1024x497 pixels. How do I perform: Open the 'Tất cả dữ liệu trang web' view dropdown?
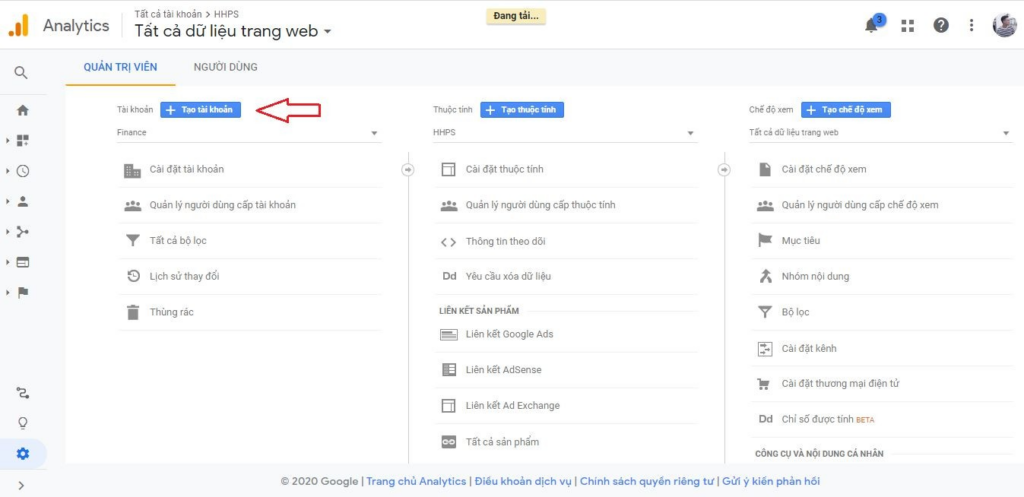[x=879, y=133]
